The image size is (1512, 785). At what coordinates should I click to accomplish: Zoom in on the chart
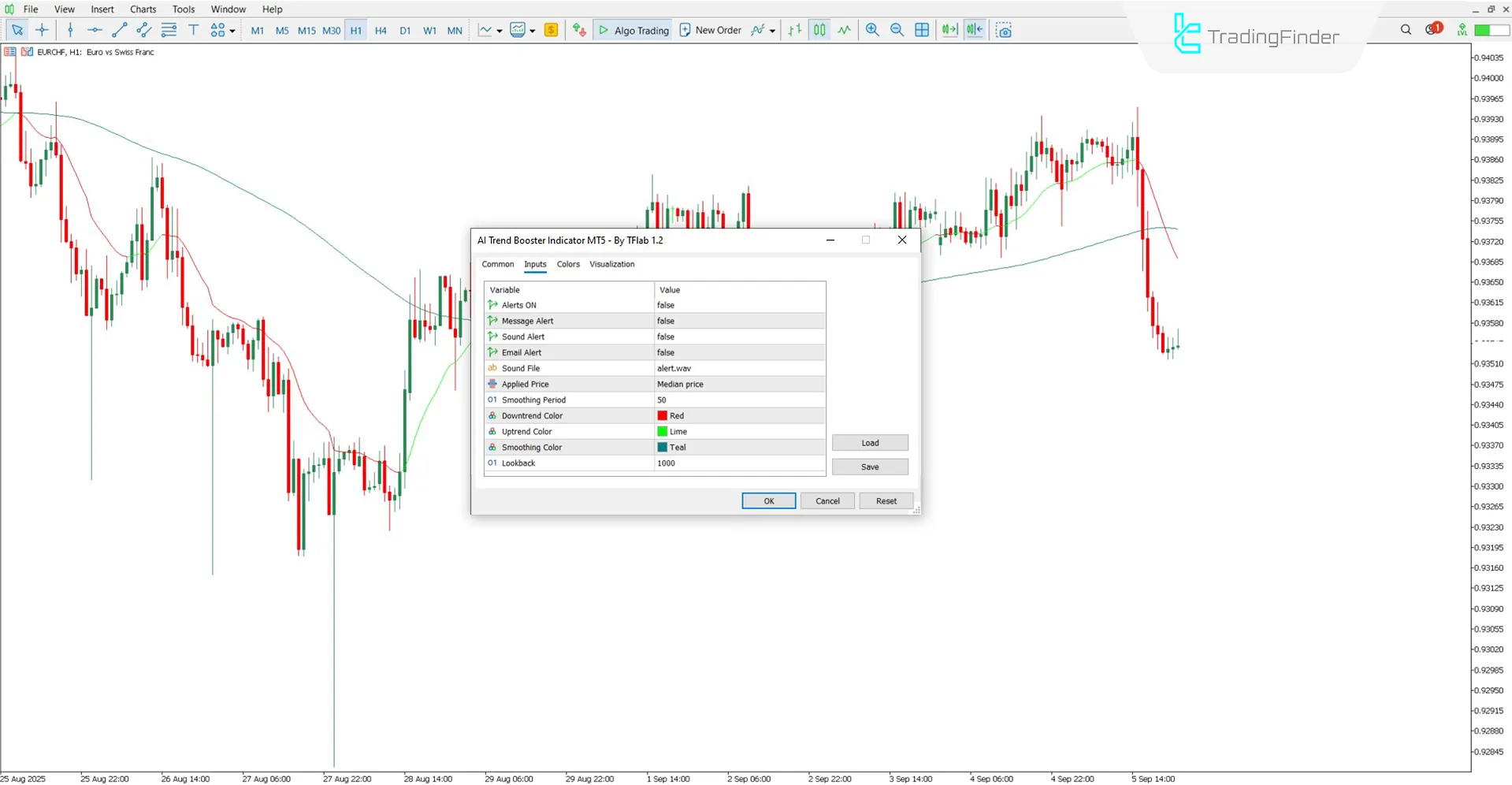tap(872, 30)
